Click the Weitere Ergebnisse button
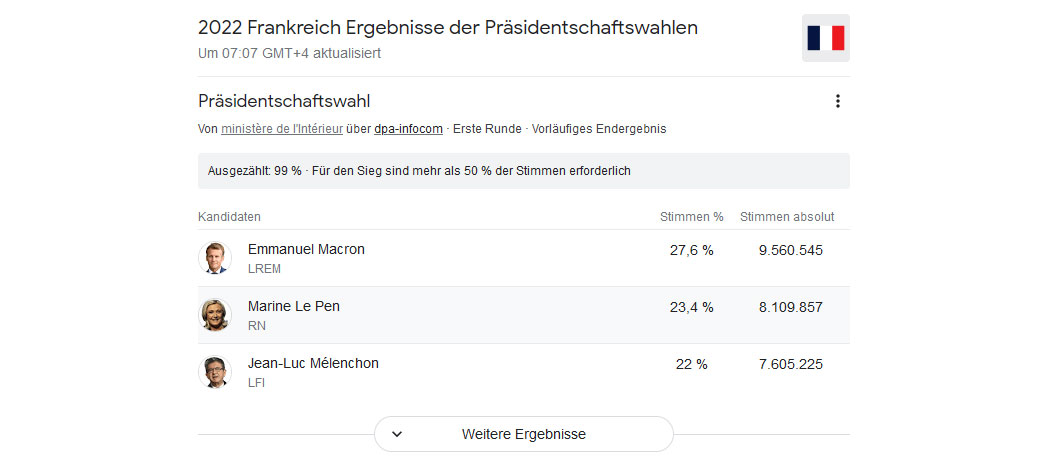The width and height of the screenshot is (1050, 462). click(524, 434)
